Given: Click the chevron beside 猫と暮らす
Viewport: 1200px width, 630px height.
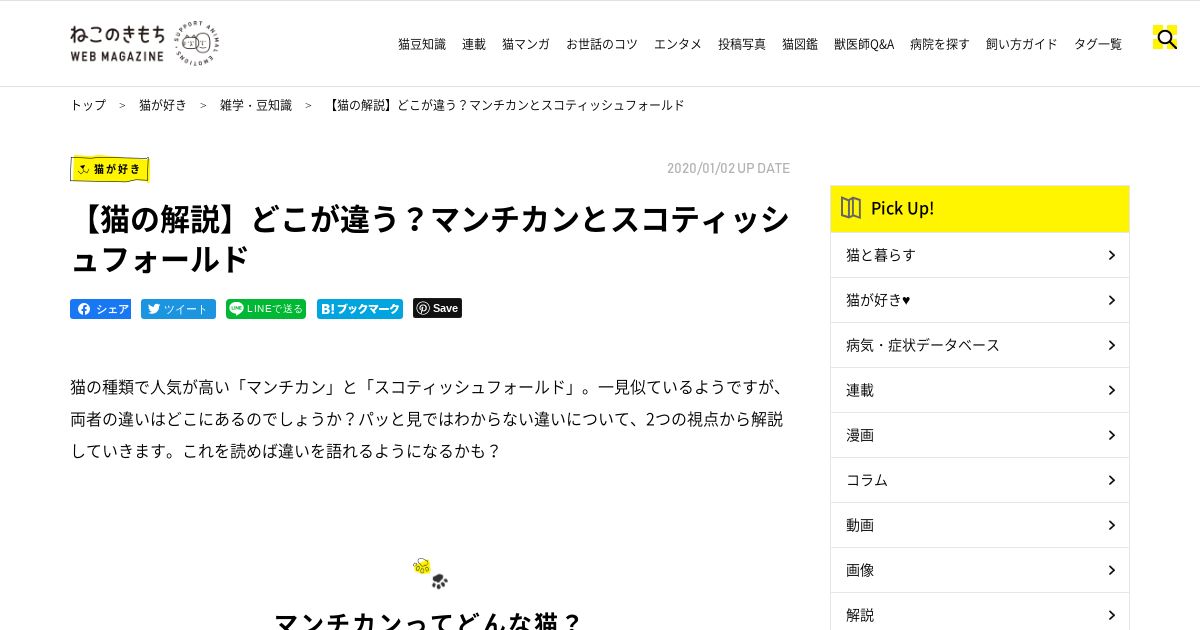Looking at the screenshot, I should pos(1111,255).
